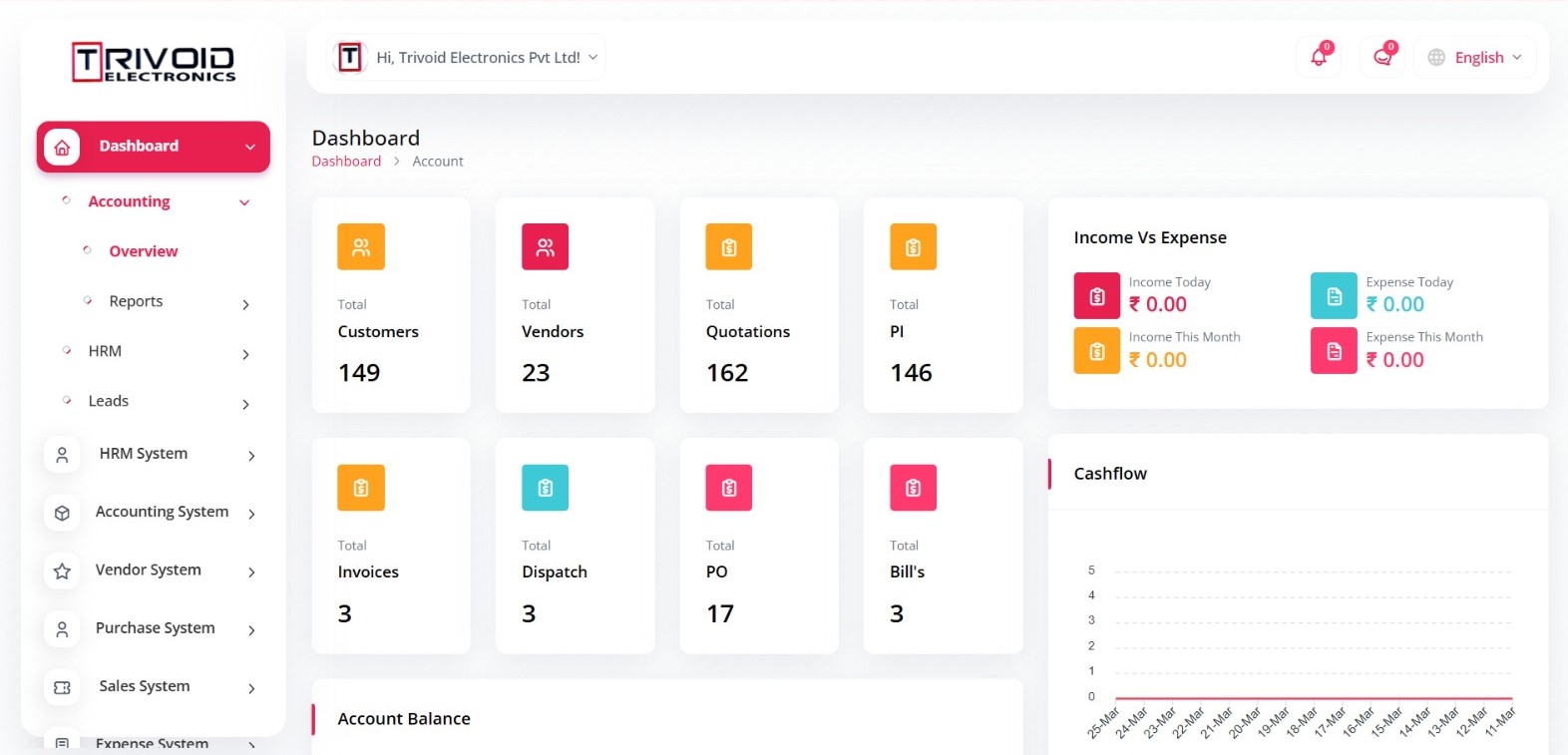Viewport: 1568px width, 755px height.
Task: Click the Dashboard breadcrumb link
Action: click(346, 161)
